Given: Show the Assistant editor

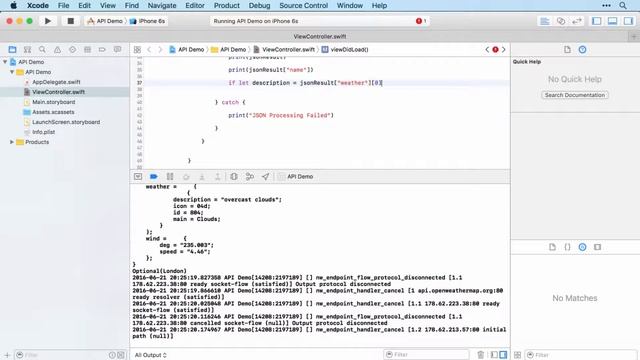Looking at the screenshot, I should (561, 21).
